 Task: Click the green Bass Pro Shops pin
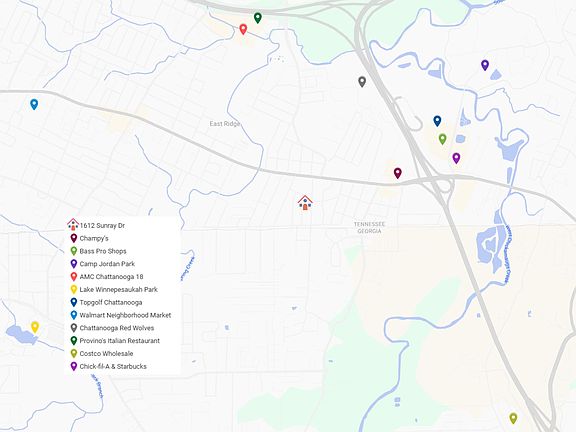[443, 139]
